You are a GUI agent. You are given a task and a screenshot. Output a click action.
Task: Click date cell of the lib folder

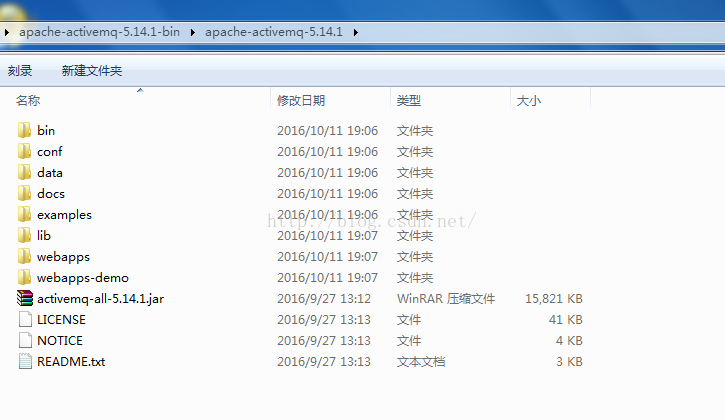[327, 235]
